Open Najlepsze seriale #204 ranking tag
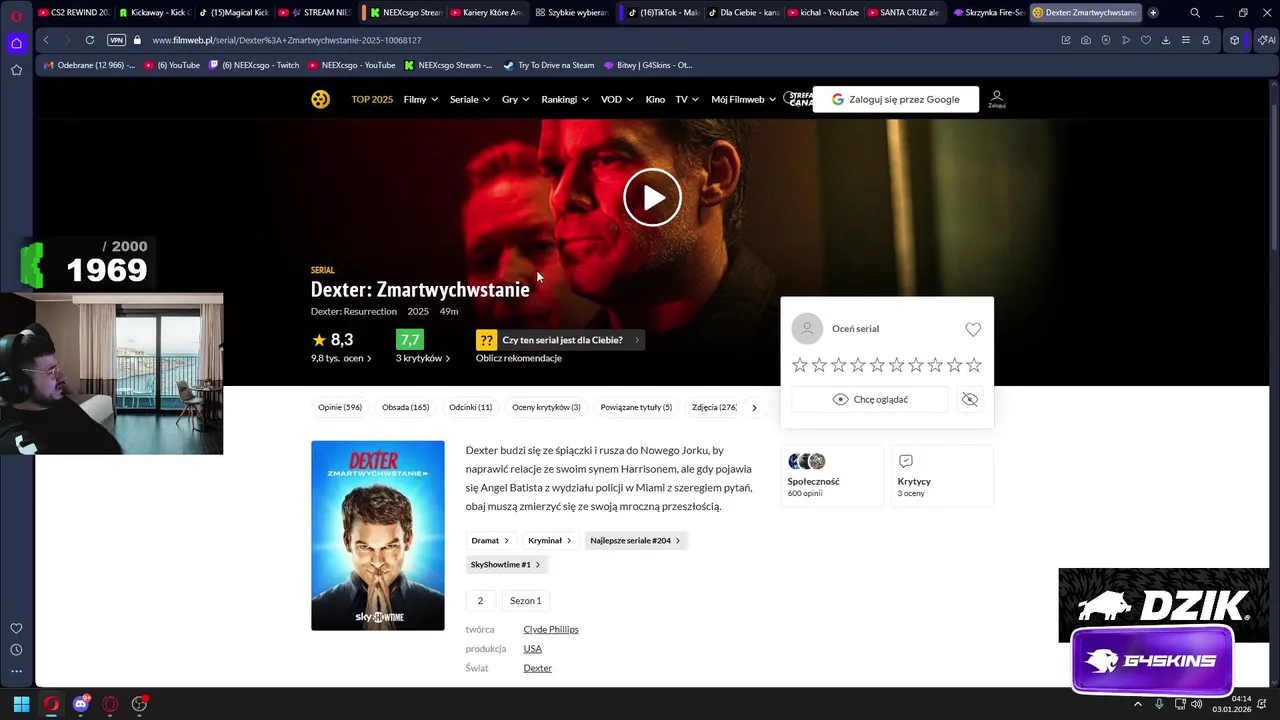The image size is (1280, 720). pos(635,540)
